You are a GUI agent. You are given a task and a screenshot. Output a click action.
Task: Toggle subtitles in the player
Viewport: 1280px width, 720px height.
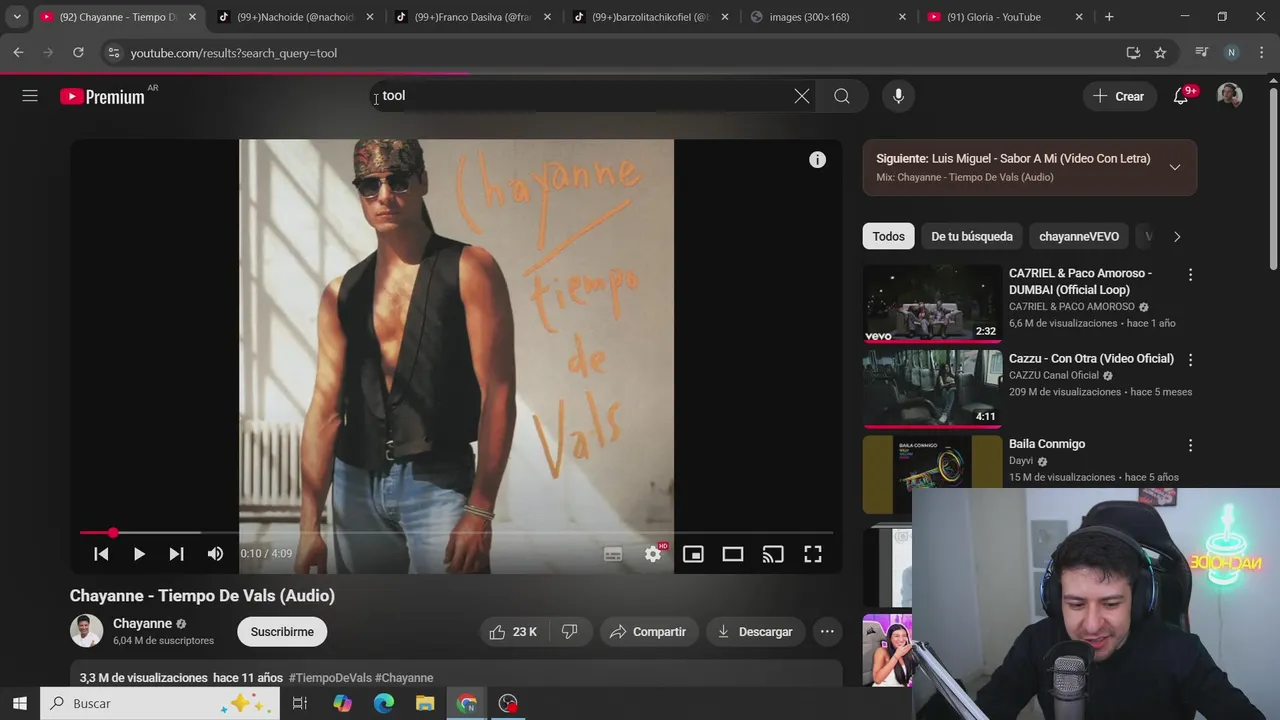pyautogui.click(x=613, y=554)
